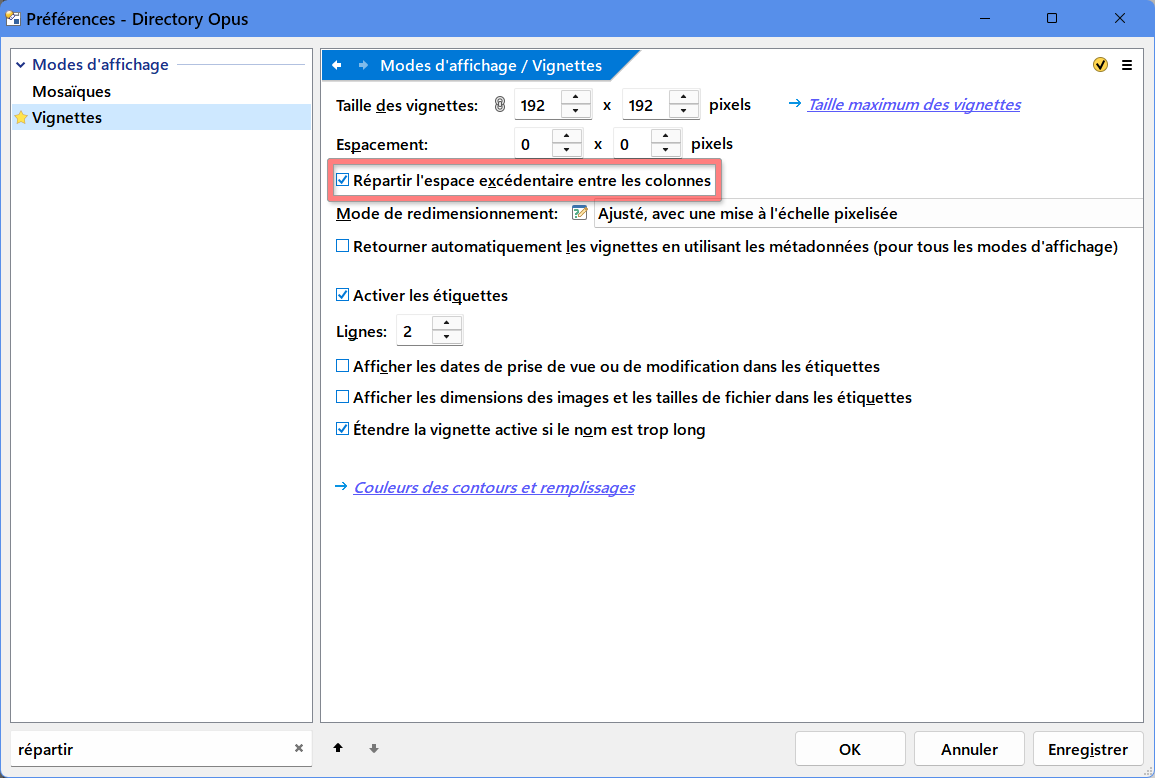The width and height of the screenshot is (1155, 778).
Task: Click the Modes d'affichage / Vignettes header title
Action: [x=491, y=66]
